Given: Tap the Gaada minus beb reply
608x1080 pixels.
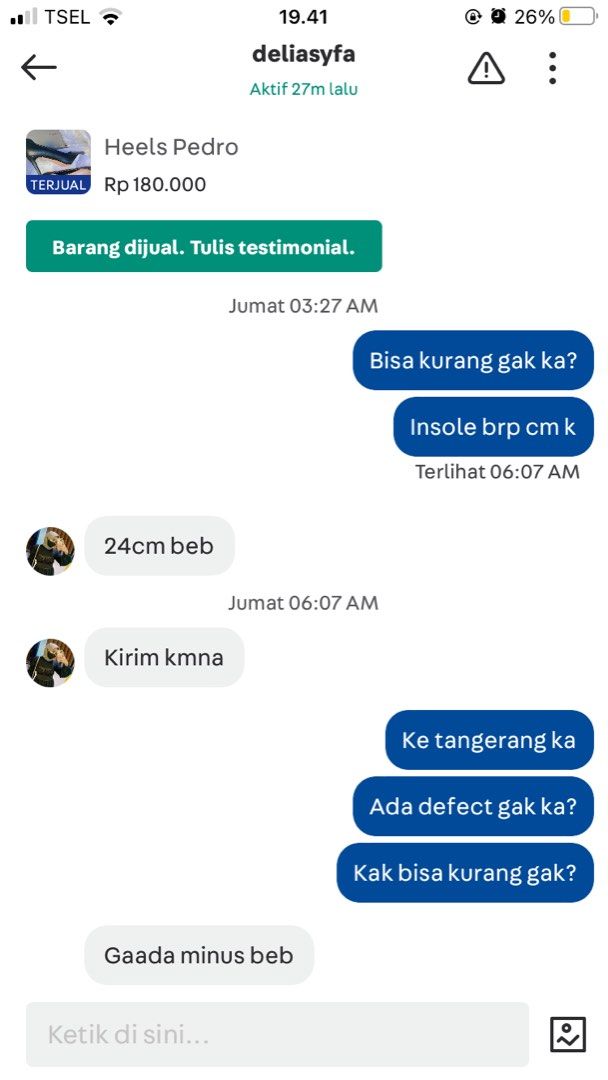Looking at the screenshot, I should 199,955.
